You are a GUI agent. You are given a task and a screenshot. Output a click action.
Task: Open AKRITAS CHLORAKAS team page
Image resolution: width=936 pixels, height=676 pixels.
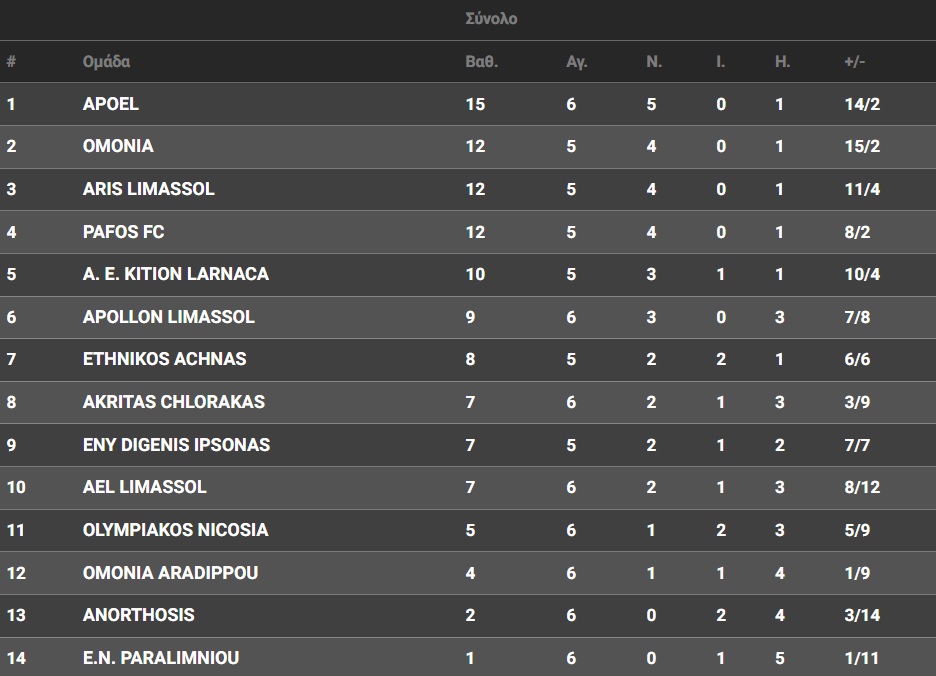[173, 402]
